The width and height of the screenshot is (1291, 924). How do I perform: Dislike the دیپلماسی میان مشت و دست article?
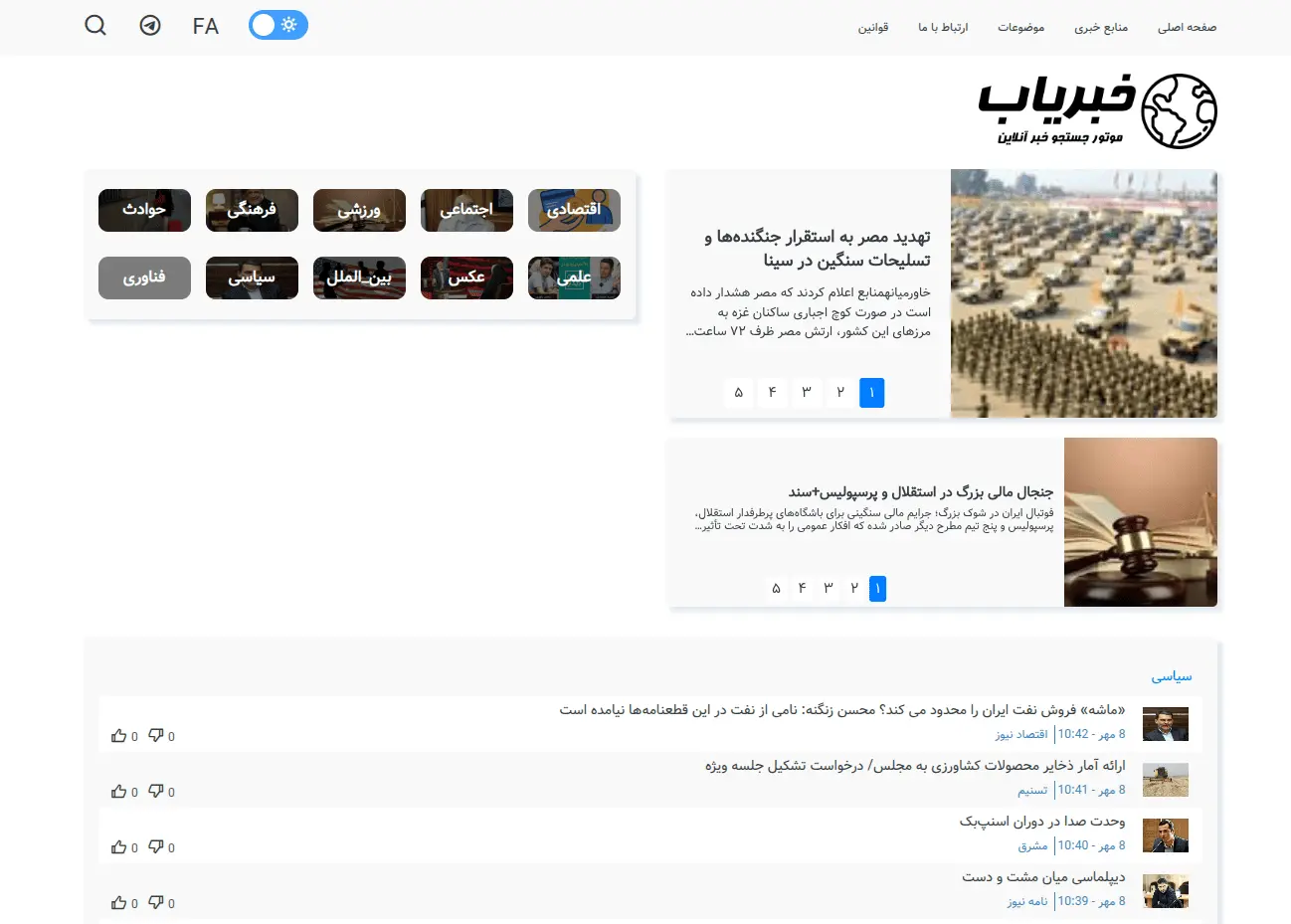(156, 903)
